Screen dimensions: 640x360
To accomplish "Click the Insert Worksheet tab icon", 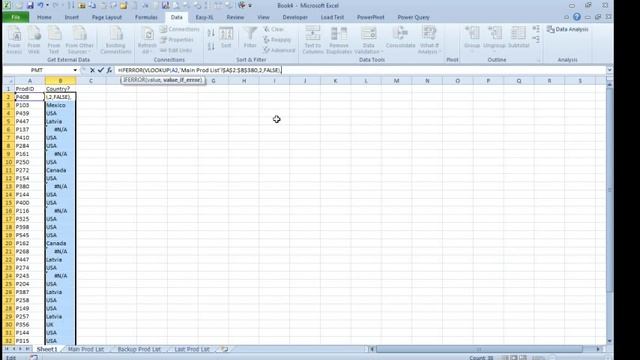I will [x=224, y=349].
